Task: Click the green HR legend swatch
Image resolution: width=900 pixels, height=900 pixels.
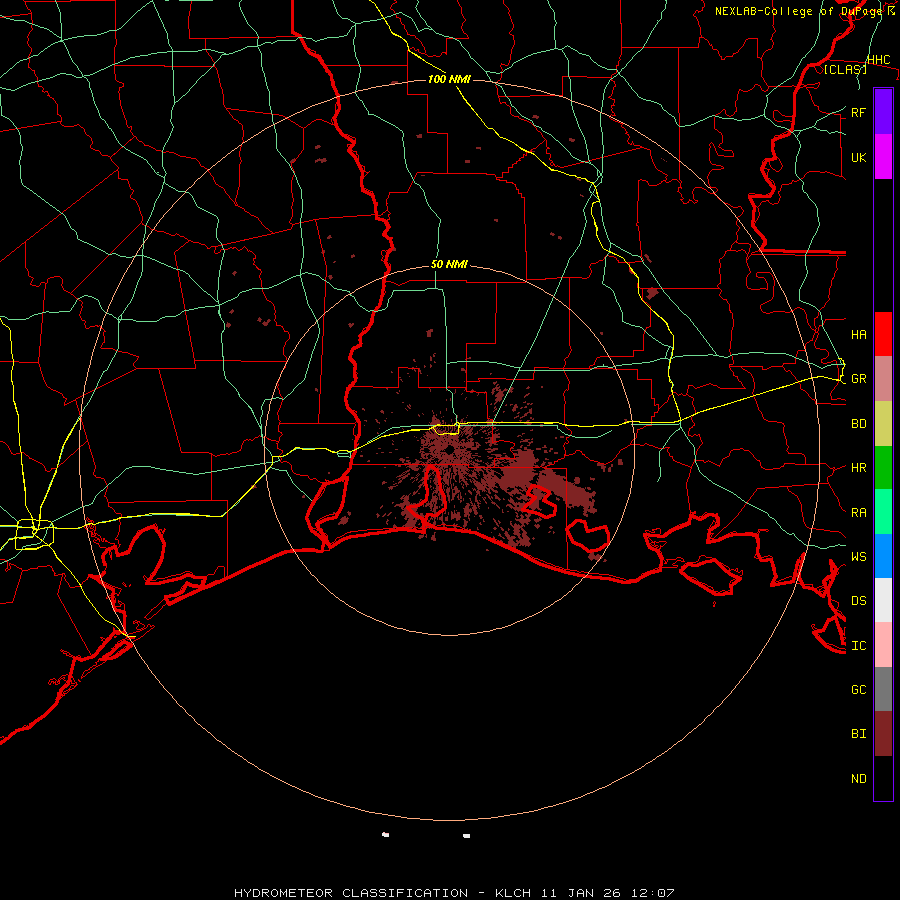Action: tap(883, 468)
